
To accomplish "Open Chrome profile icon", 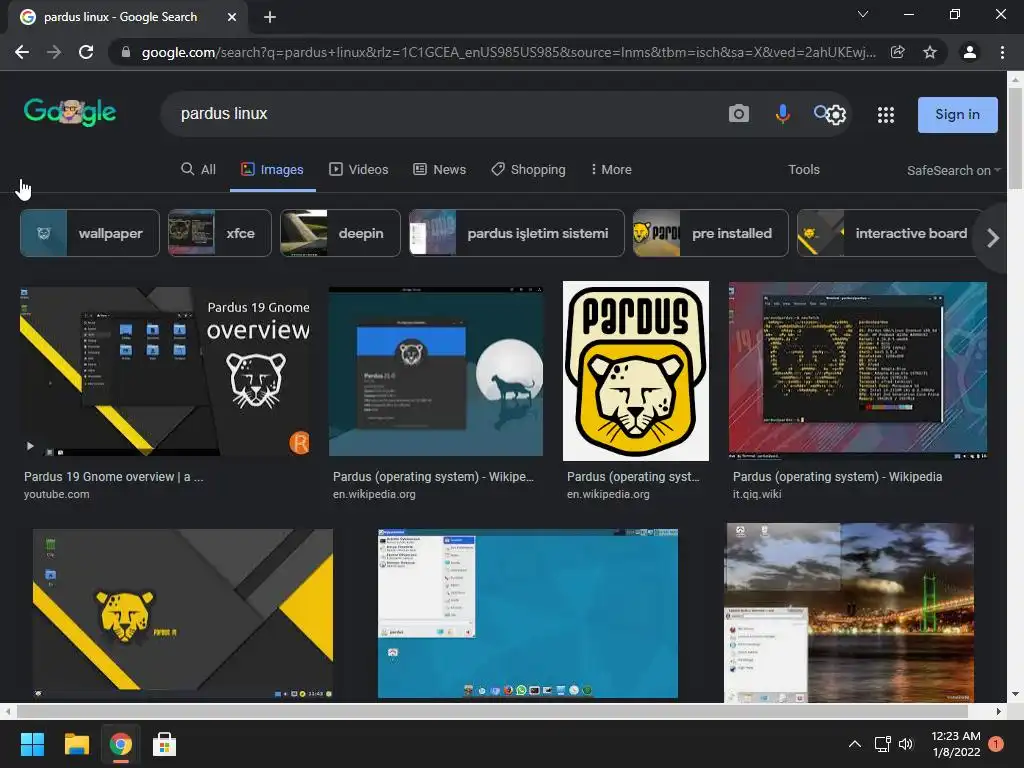I will (970, 52).
